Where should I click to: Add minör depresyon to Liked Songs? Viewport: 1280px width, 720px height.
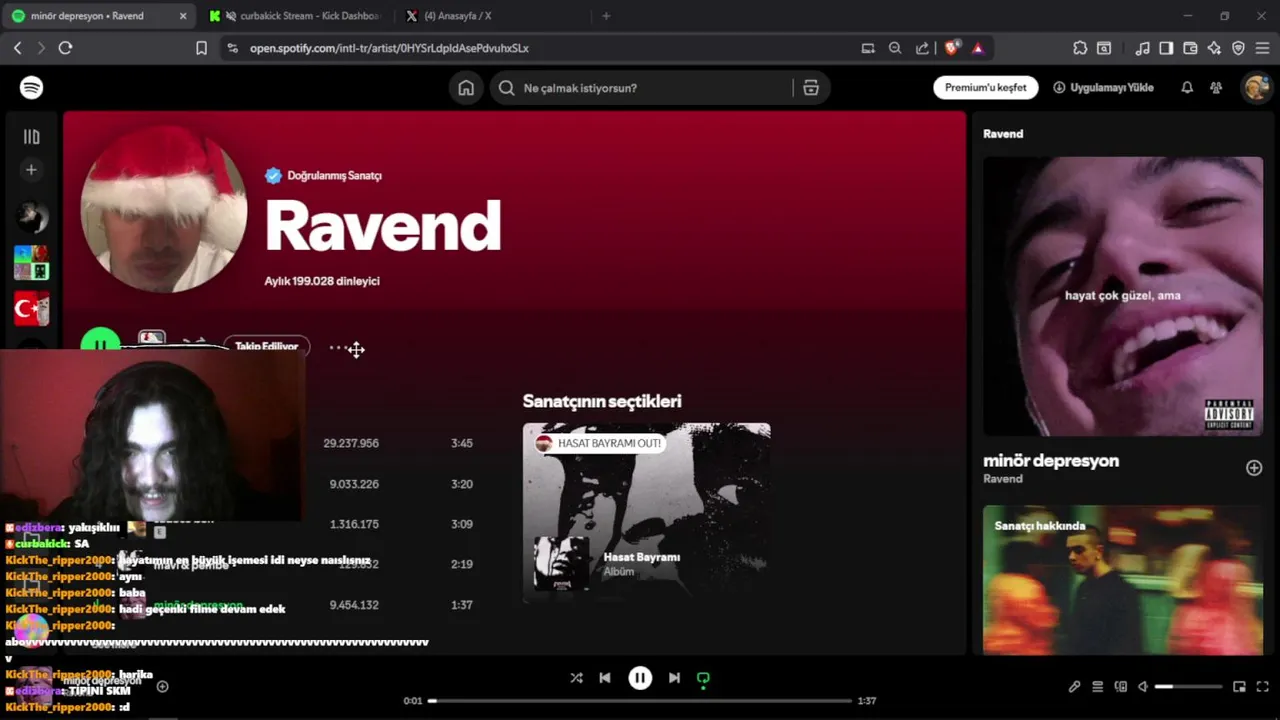point(1254,468)
